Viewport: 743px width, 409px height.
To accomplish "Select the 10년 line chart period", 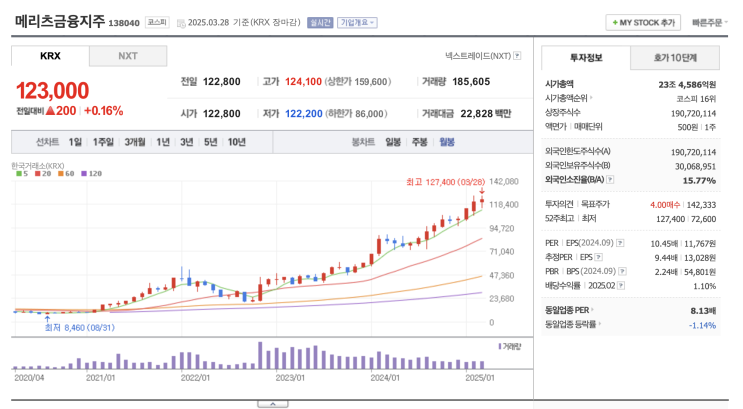I will pyautogui.click(x=236, y=142).
